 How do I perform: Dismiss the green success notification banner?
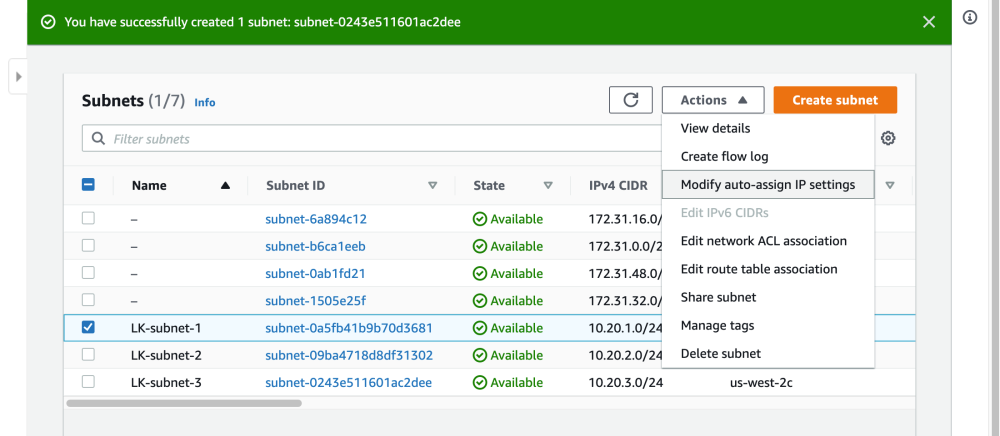tap(929, 22)
